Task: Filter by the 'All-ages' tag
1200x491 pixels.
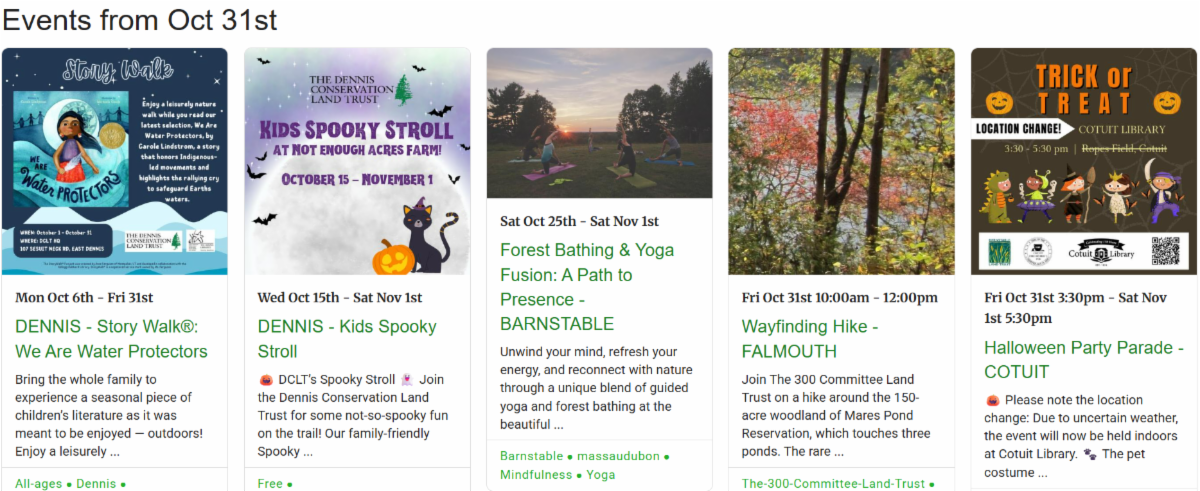Action: click(38, 484)
